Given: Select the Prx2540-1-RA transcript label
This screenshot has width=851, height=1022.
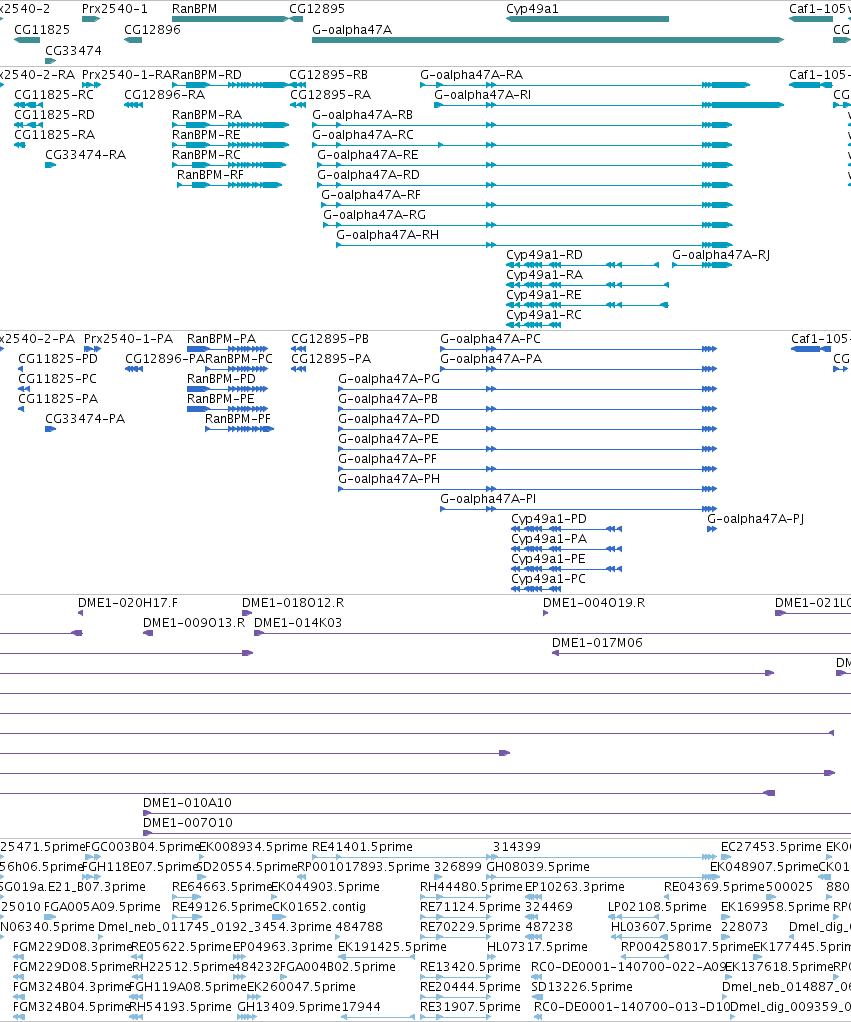Looking at the screenshot, I should [x=126, y=74].
